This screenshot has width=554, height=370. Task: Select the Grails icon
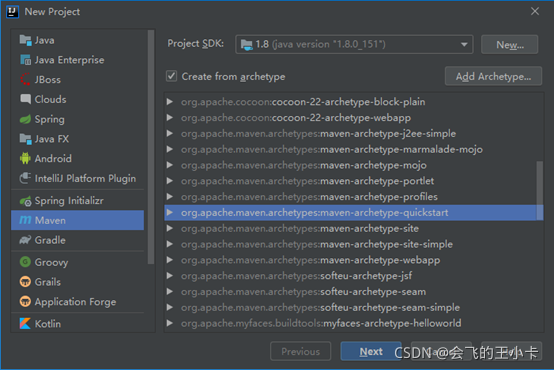point(25,282)
